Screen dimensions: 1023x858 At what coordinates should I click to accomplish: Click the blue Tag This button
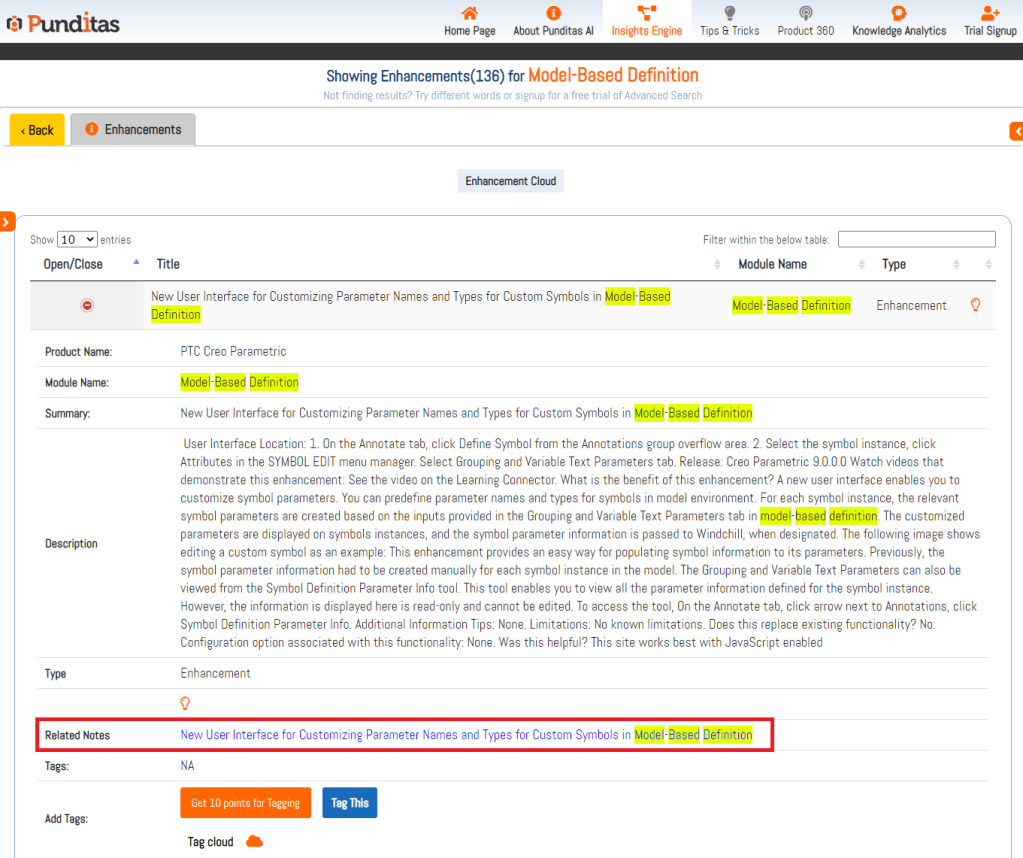(349, 803)
